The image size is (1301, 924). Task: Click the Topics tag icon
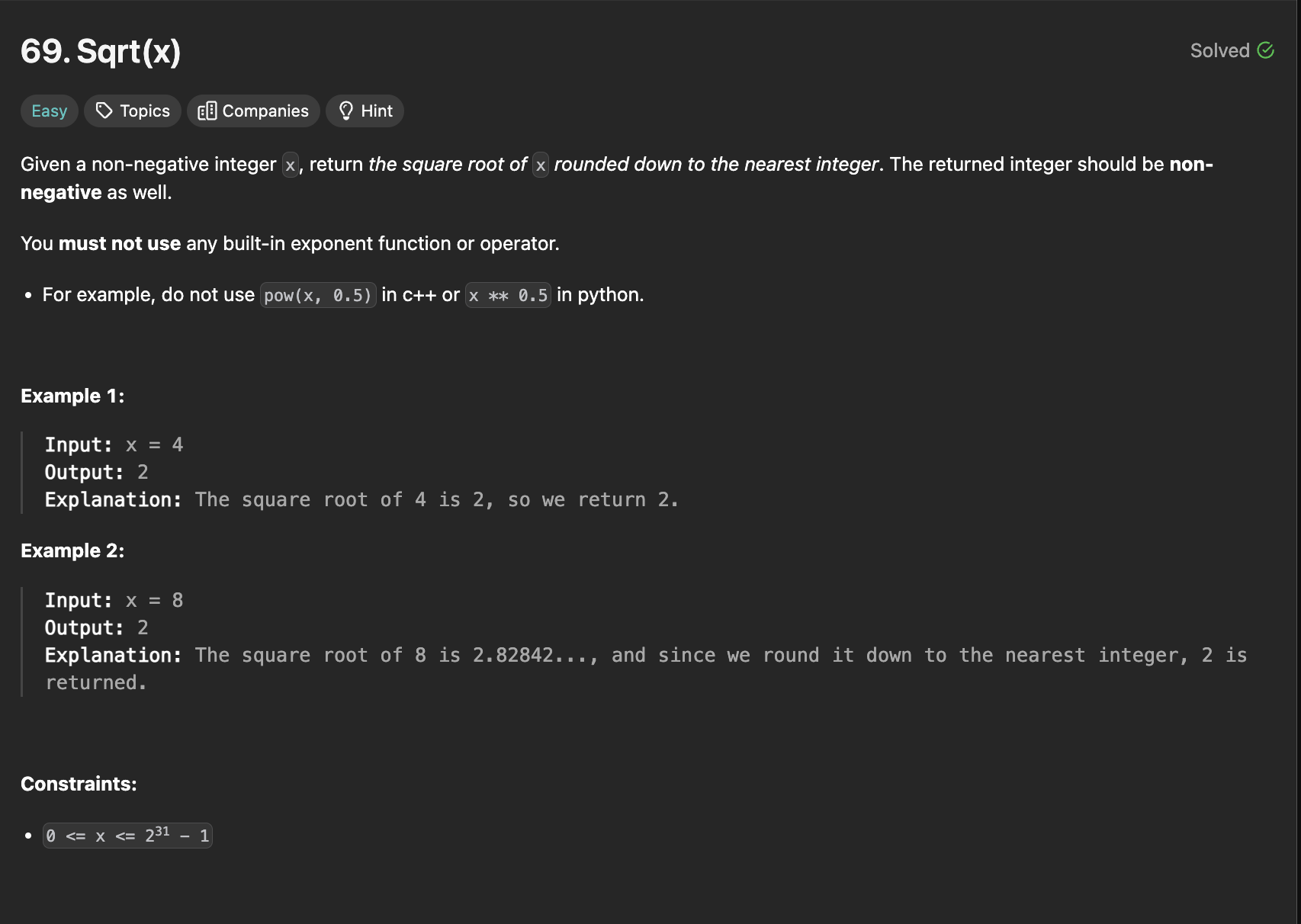[104, 111]
